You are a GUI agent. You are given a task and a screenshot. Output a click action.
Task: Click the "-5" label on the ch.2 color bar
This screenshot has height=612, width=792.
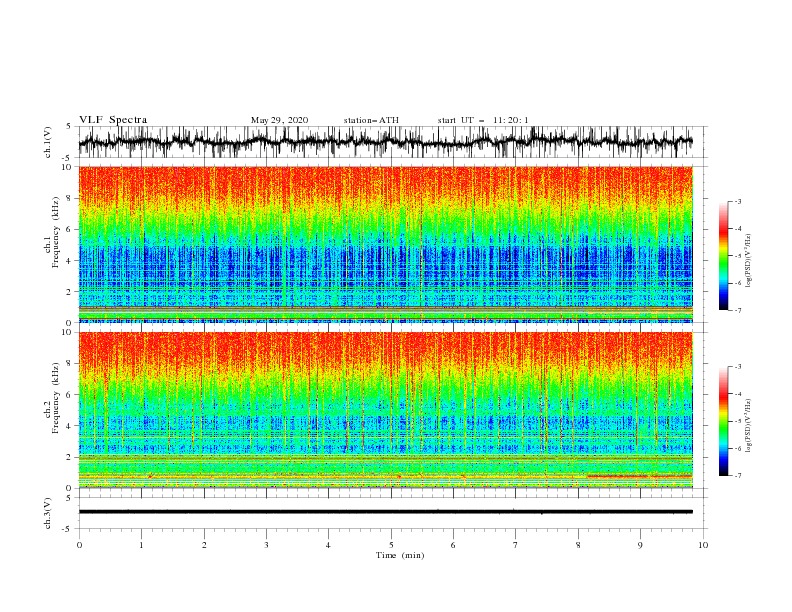click(737, 421)
